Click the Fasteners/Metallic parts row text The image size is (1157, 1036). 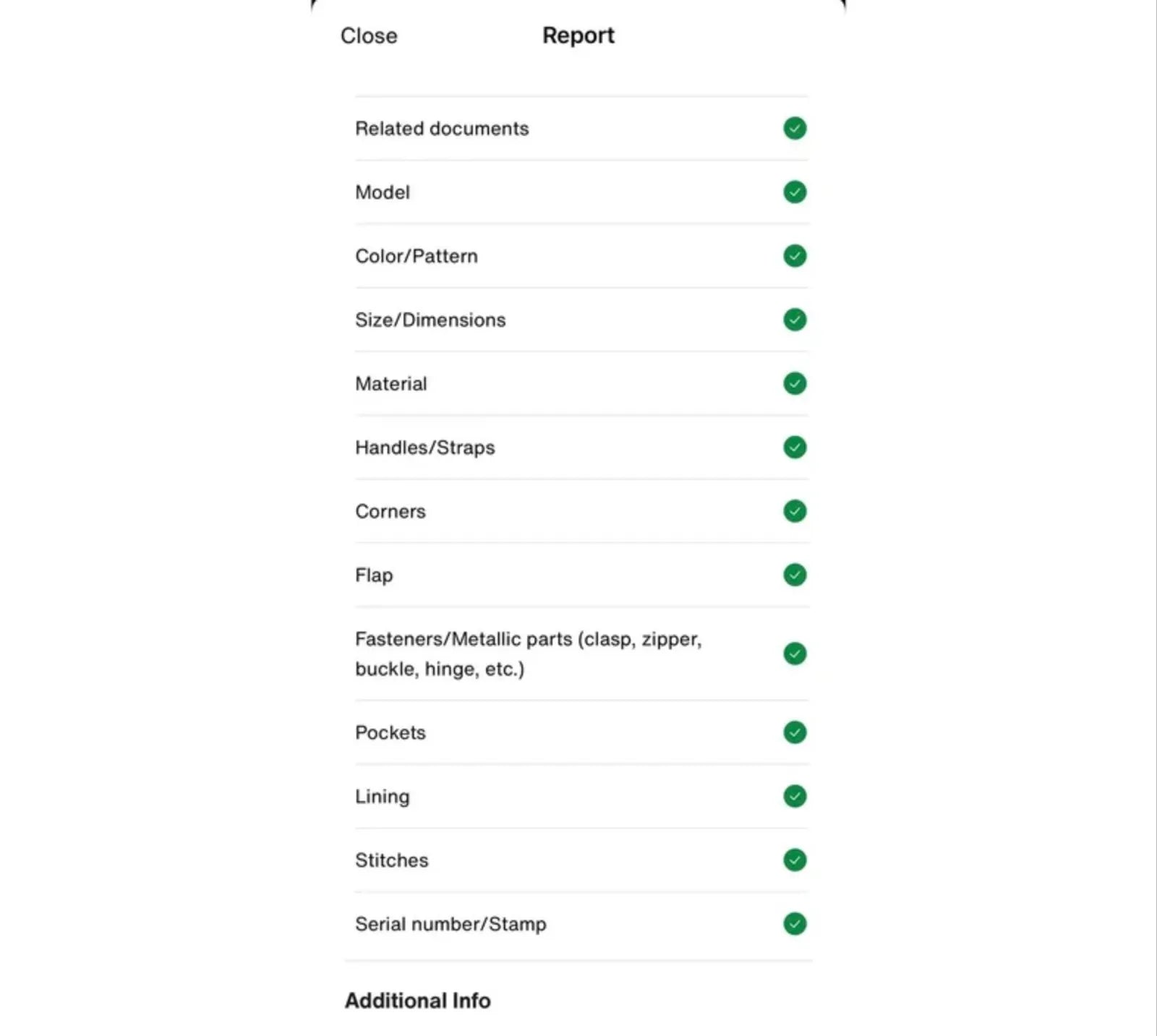point(529,654)
